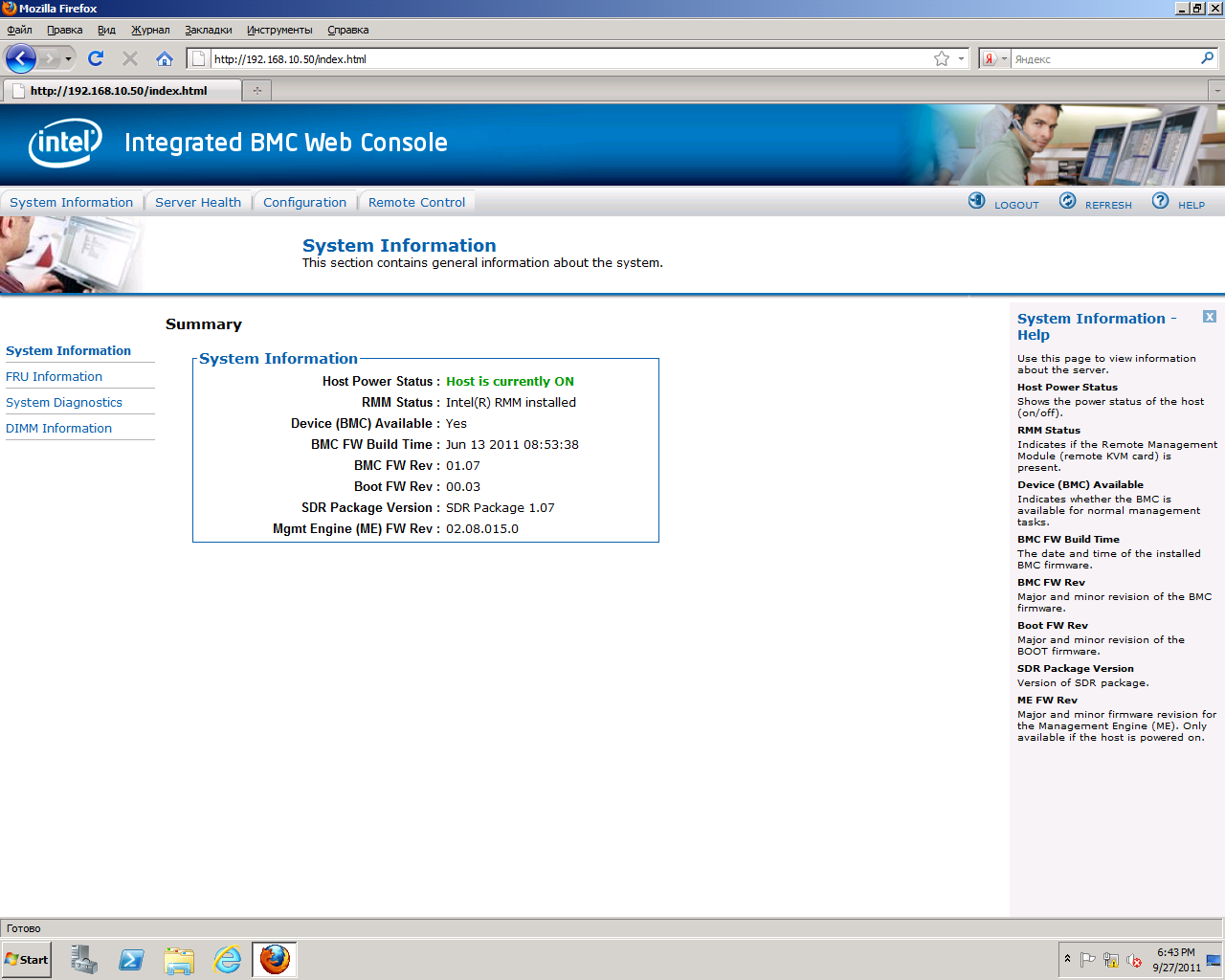Open the Server Health tab
1225x980 pixels.
click(x=198, y=203)
